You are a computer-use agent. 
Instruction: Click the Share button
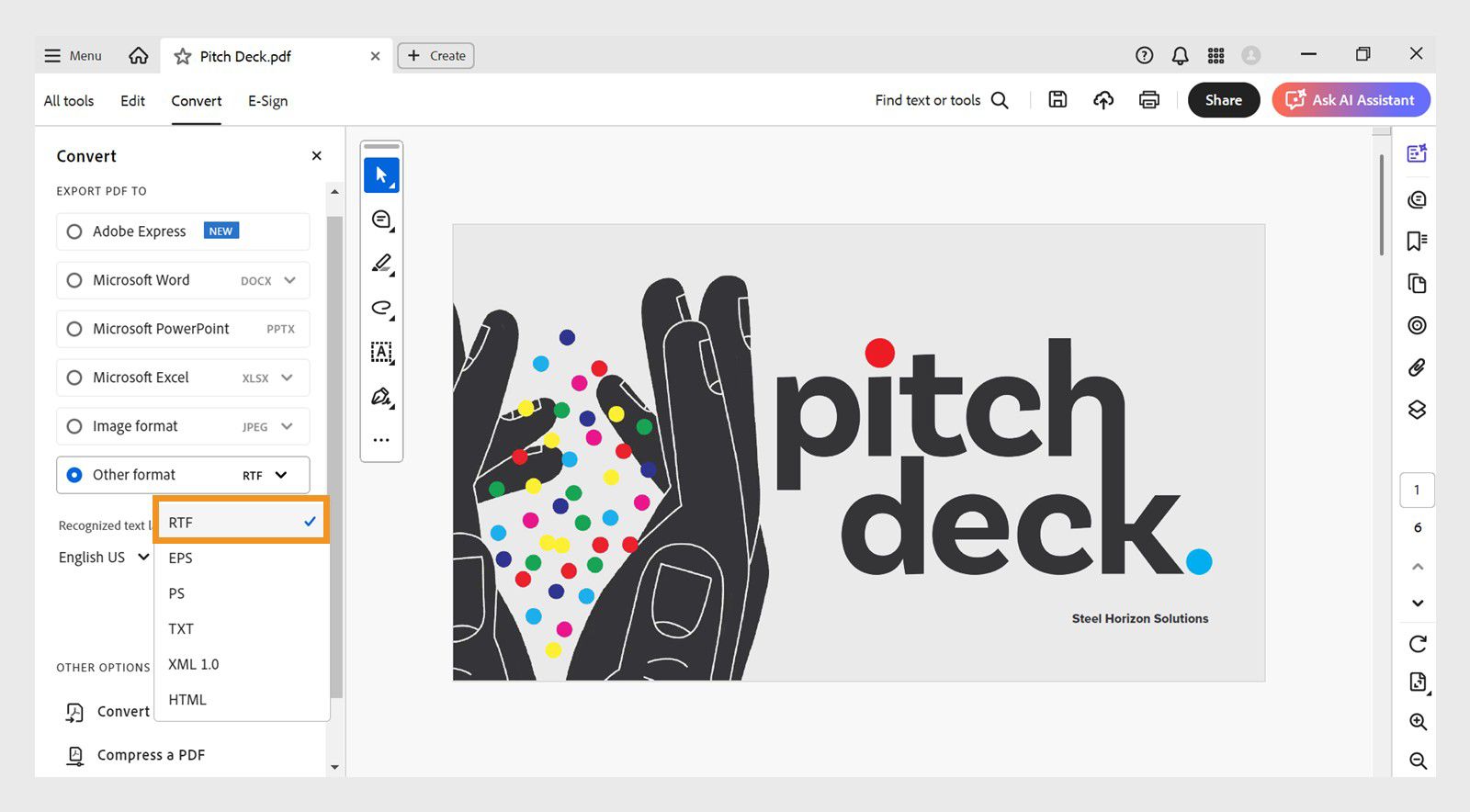(1223, 100)
